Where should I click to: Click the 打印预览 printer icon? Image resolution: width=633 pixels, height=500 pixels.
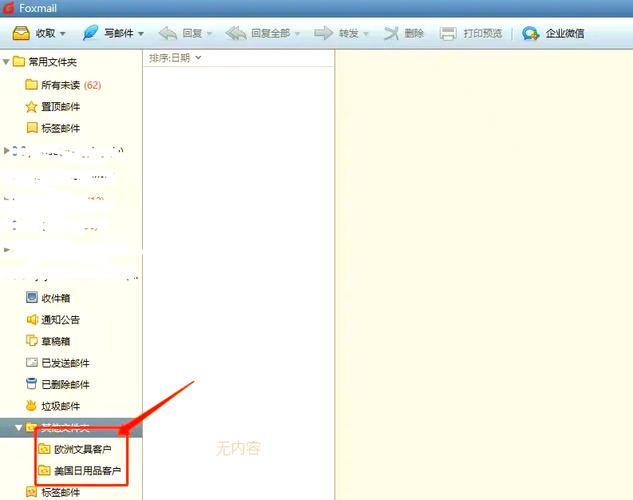click(x=448, y=33)
